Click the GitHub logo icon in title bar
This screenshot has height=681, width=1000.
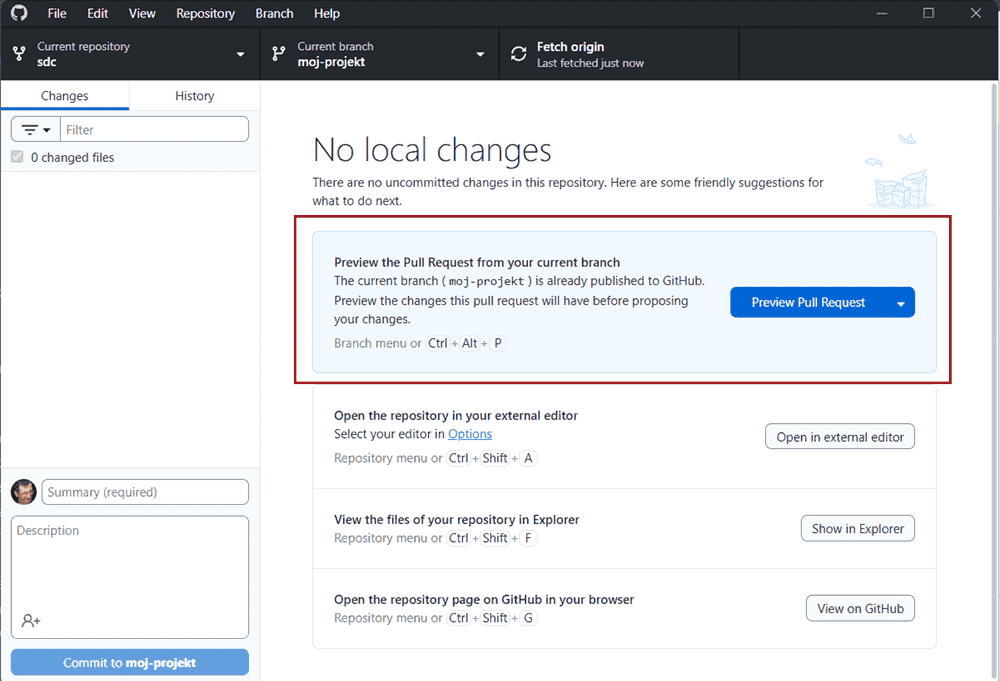point(19,13)
